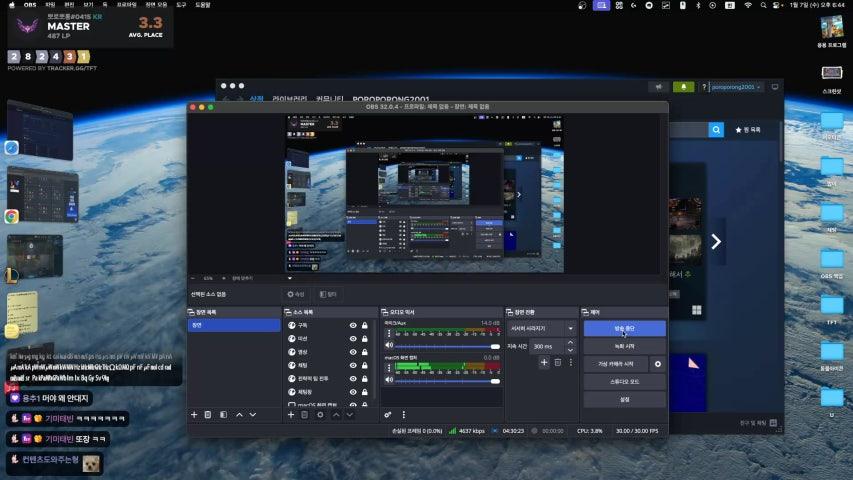Move selected source up with arrow icon
Viewport: 853px width, 480px height.
click(x=335, y=414)
